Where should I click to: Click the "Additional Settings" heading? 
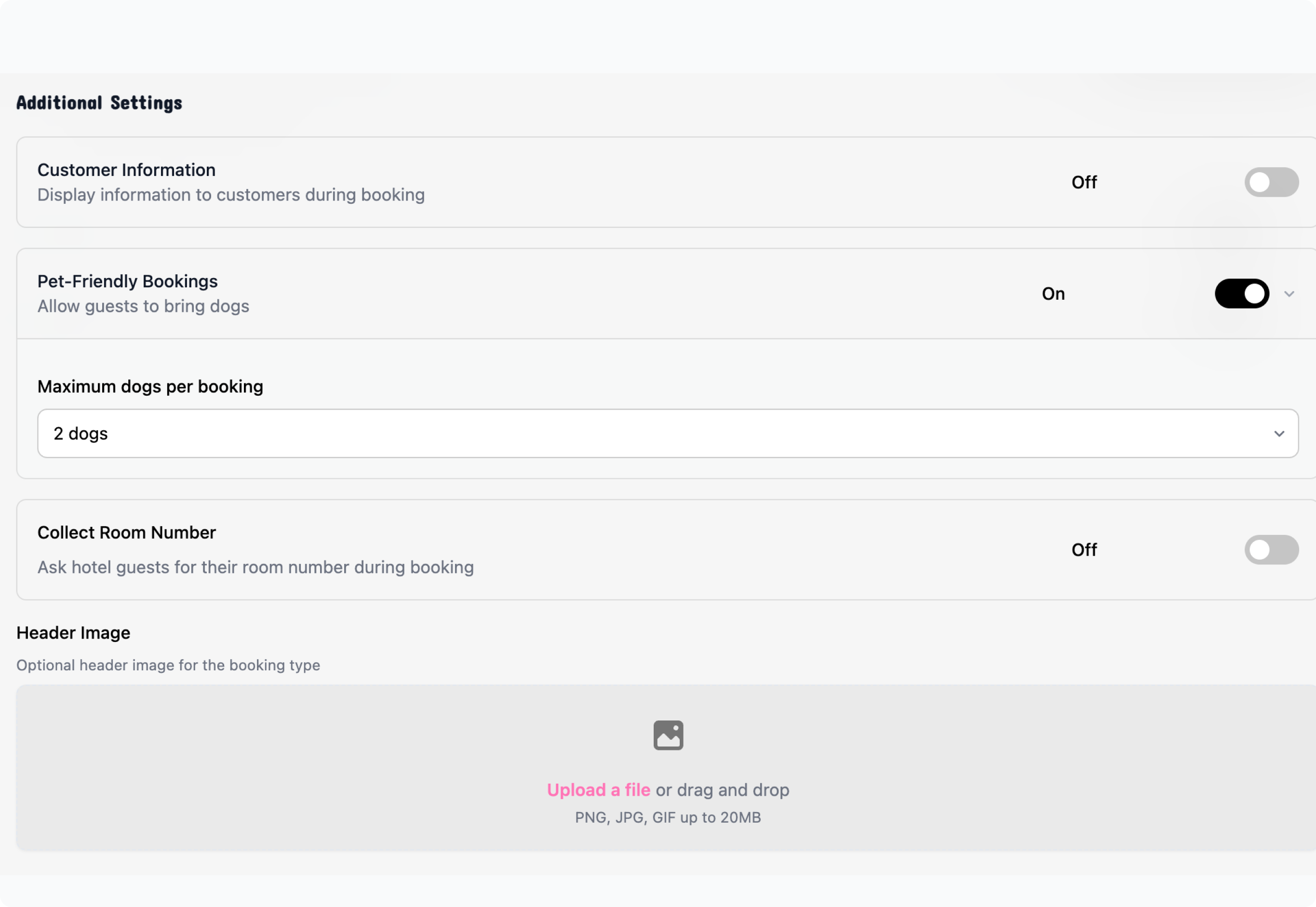99,103
